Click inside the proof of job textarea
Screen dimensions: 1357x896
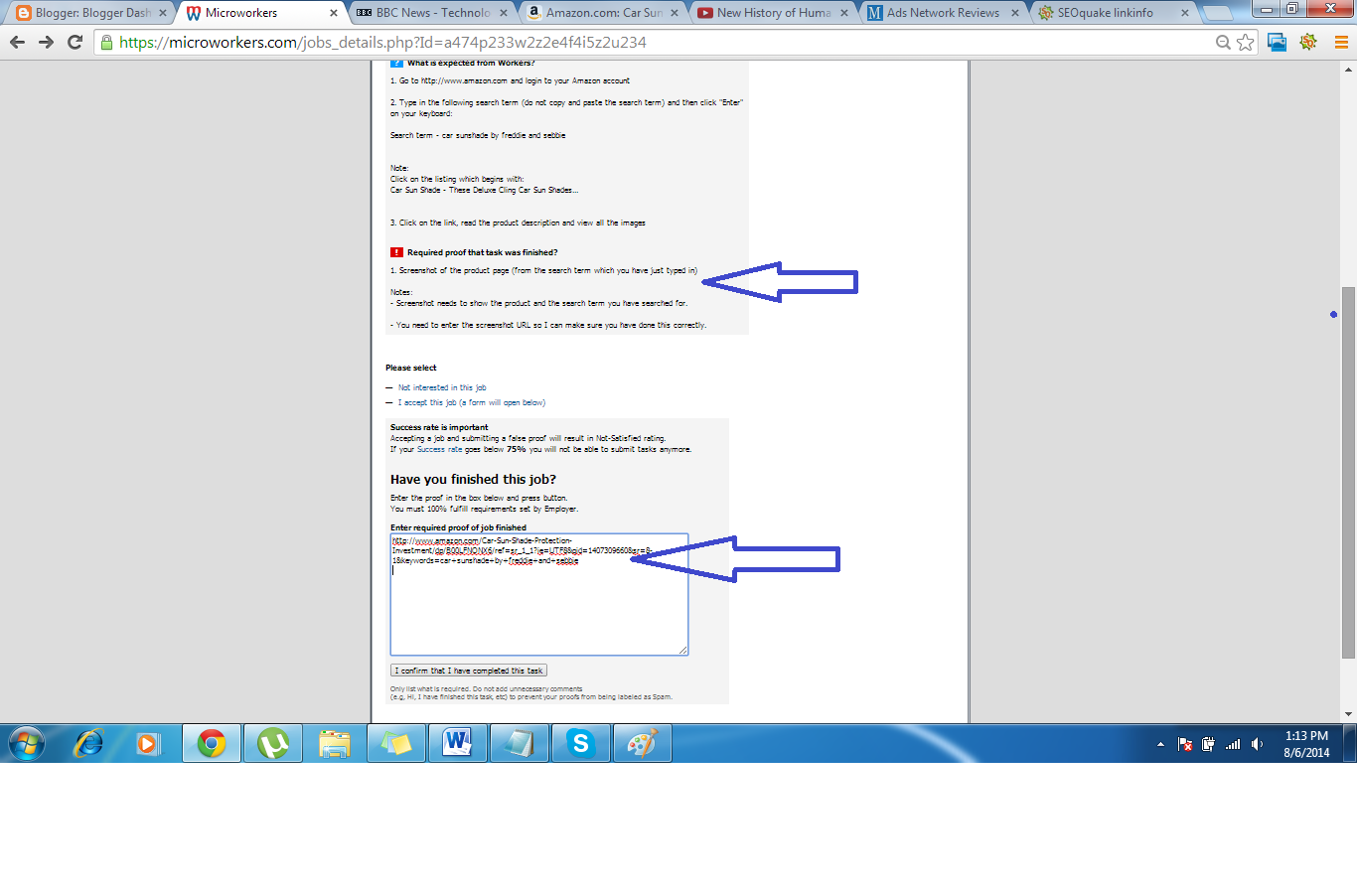pyautogui.click(x=539, y=594)
